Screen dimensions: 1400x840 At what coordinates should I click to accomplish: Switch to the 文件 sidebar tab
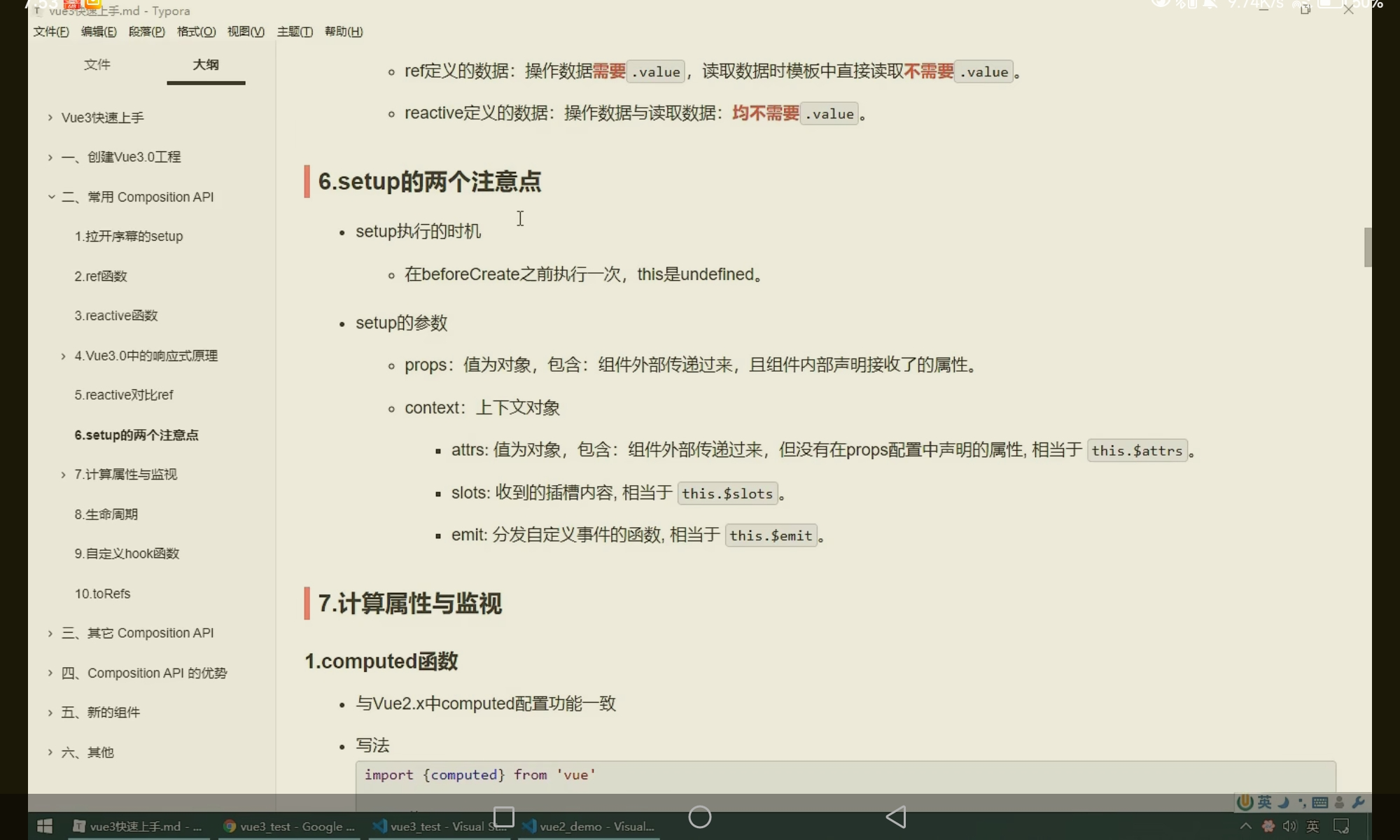(97, 64)
